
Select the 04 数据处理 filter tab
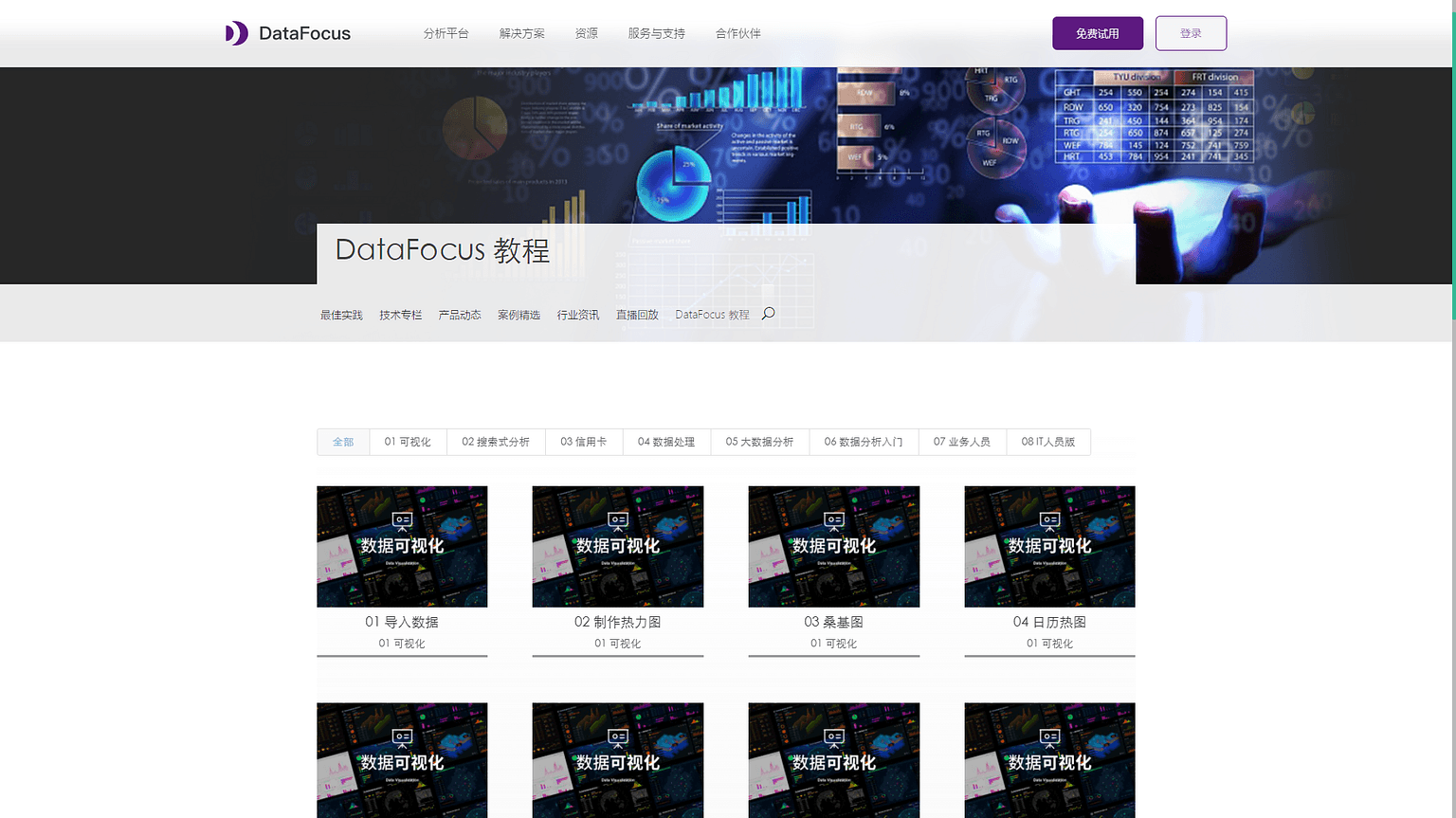click(666, 442)
